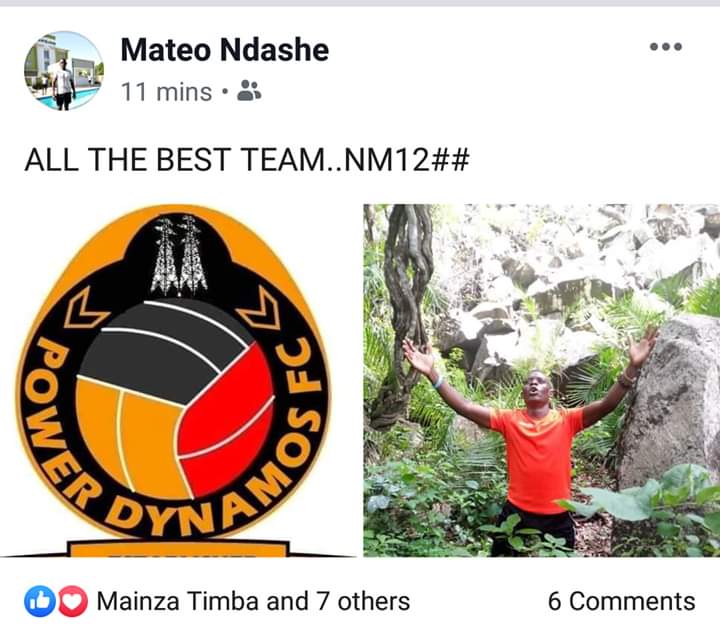Click the blue Like reaction icon
Viewport: 720px width, 638px height.
pos(39,601)
